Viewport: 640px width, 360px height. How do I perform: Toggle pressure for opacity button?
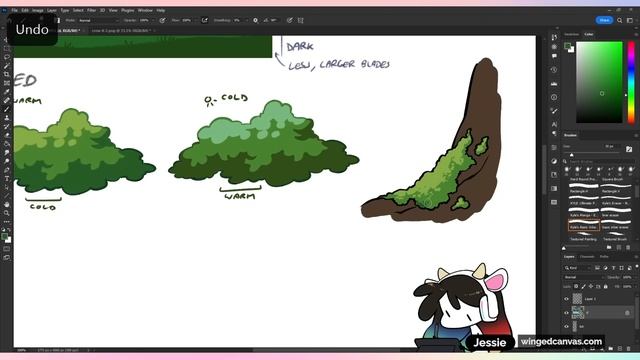pyautogui.click(x=162, y=20)
